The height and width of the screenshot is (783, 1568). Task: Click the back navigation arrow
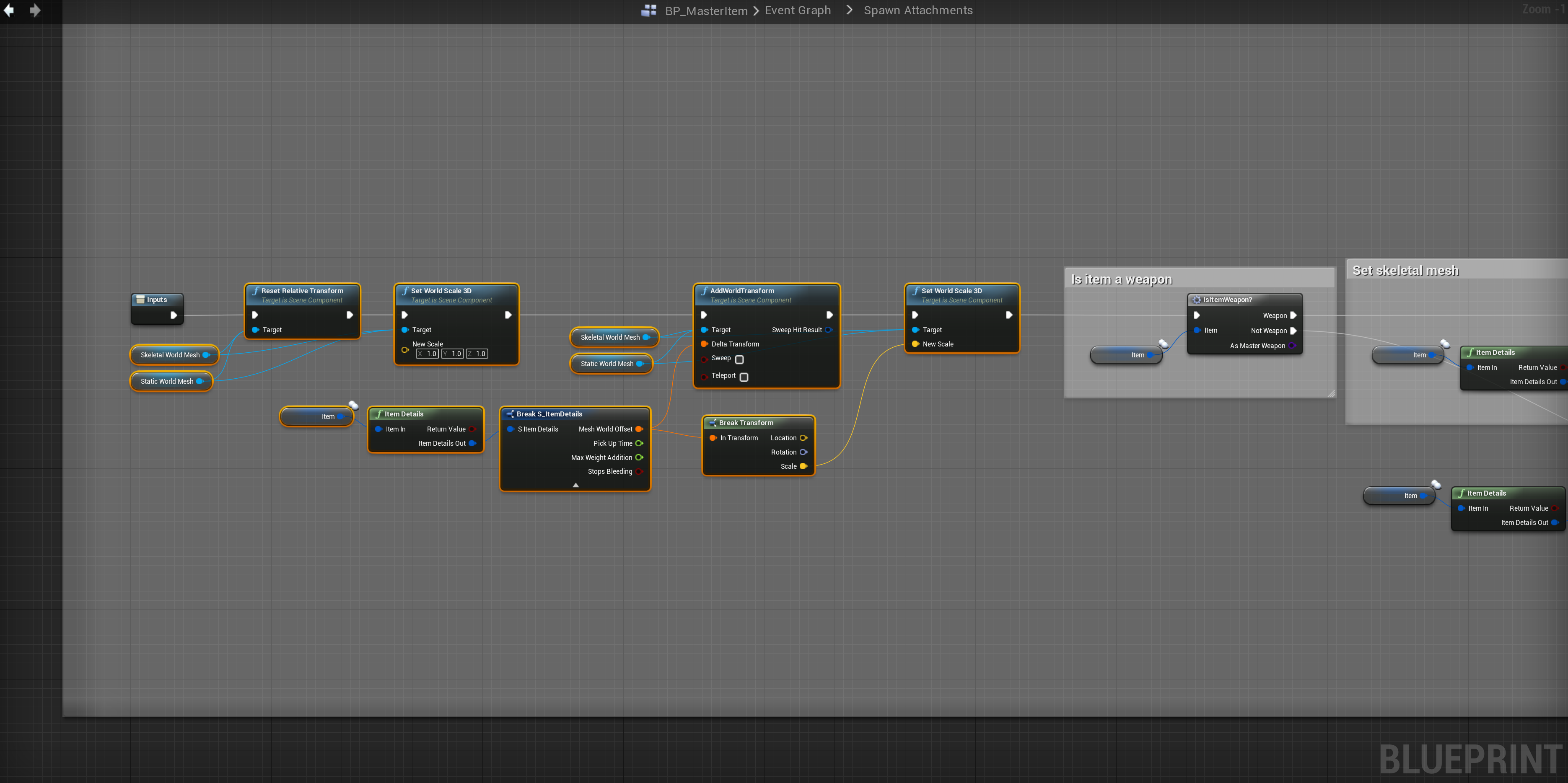[x=9, y=10]
